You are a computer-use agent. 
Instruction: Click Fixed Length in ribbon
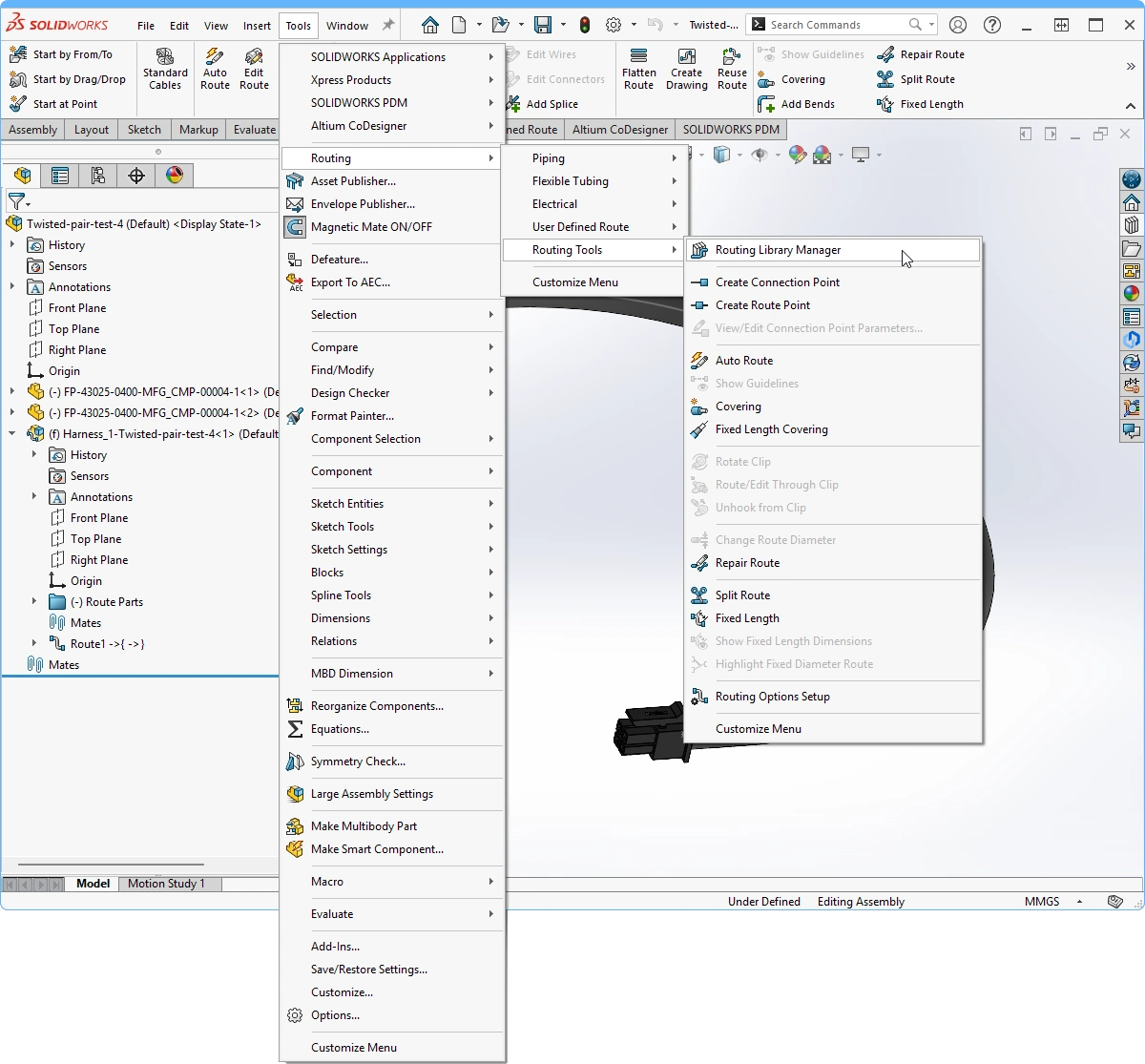coord(920,104)
